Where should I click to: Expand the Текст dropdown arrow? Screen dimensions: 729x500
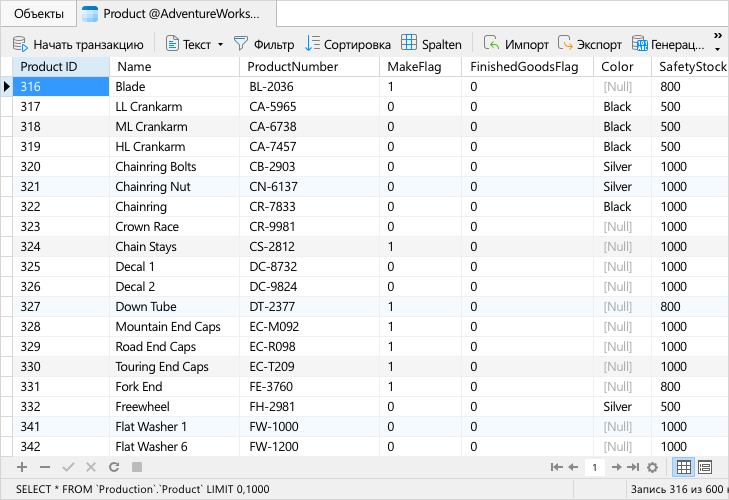point(220,45)
